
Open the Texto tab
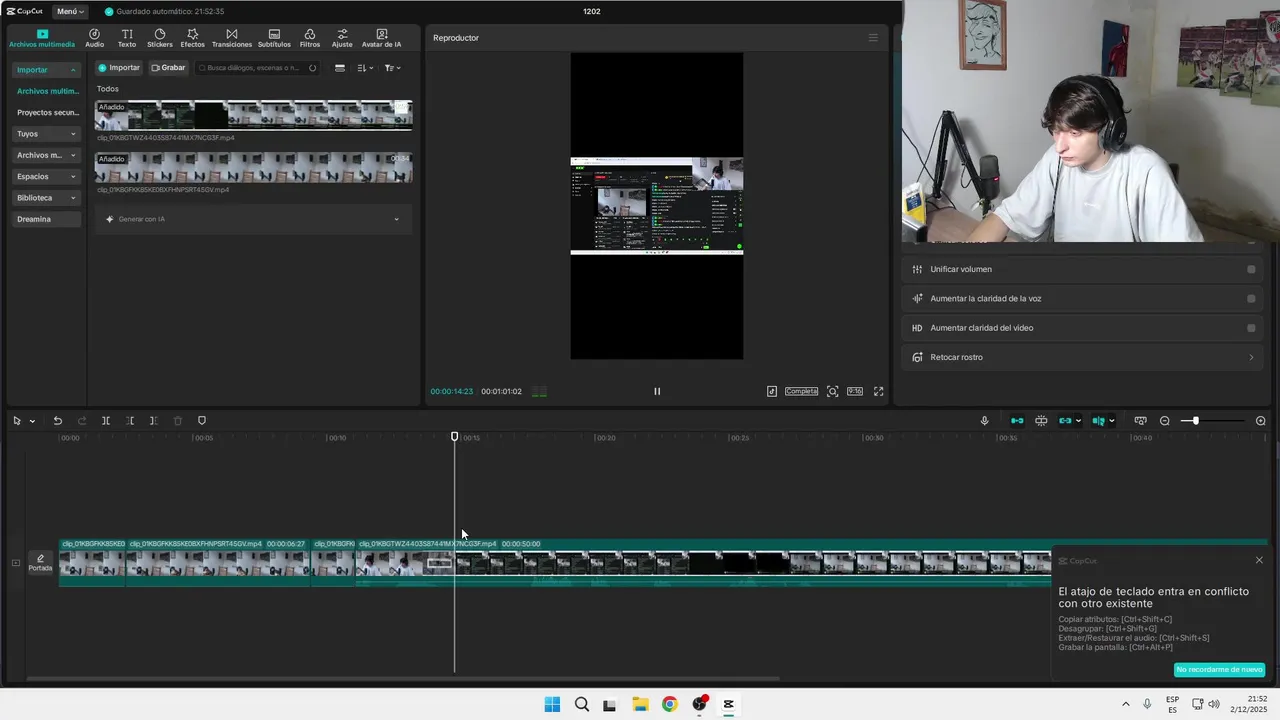pyautogui.click(x=127, y=38)
